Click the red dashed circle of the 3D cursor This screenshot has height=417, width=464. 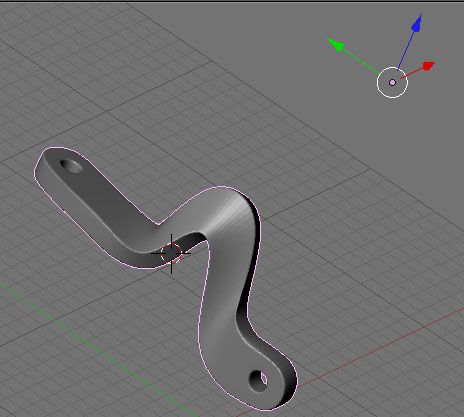coord(171,253)
